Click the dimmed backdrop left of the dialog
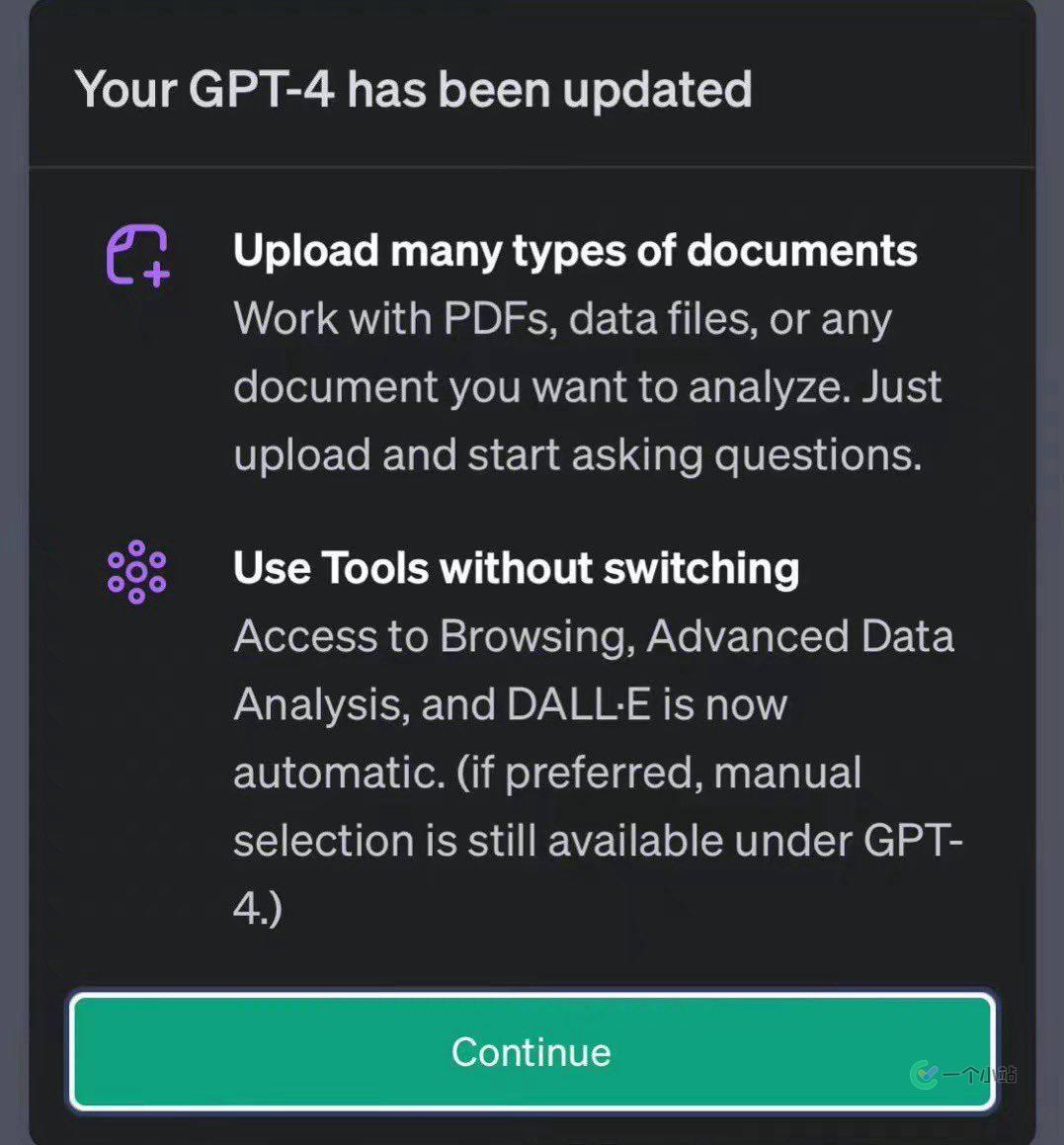The image size is (1064, 1145). tap(13, 593)
